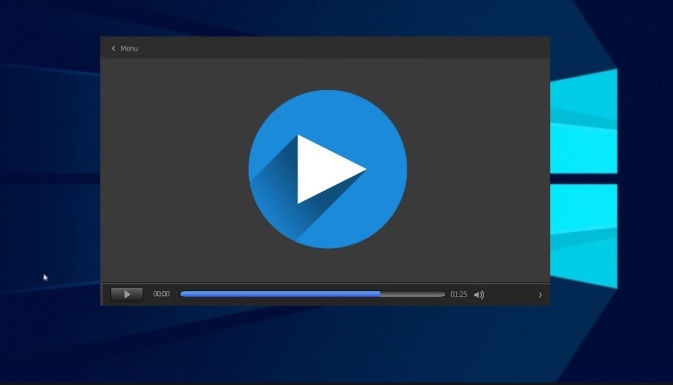Screen dimensions: 673x385
Task: Click the back chevron beside Menu
Action: click(113, 49)
